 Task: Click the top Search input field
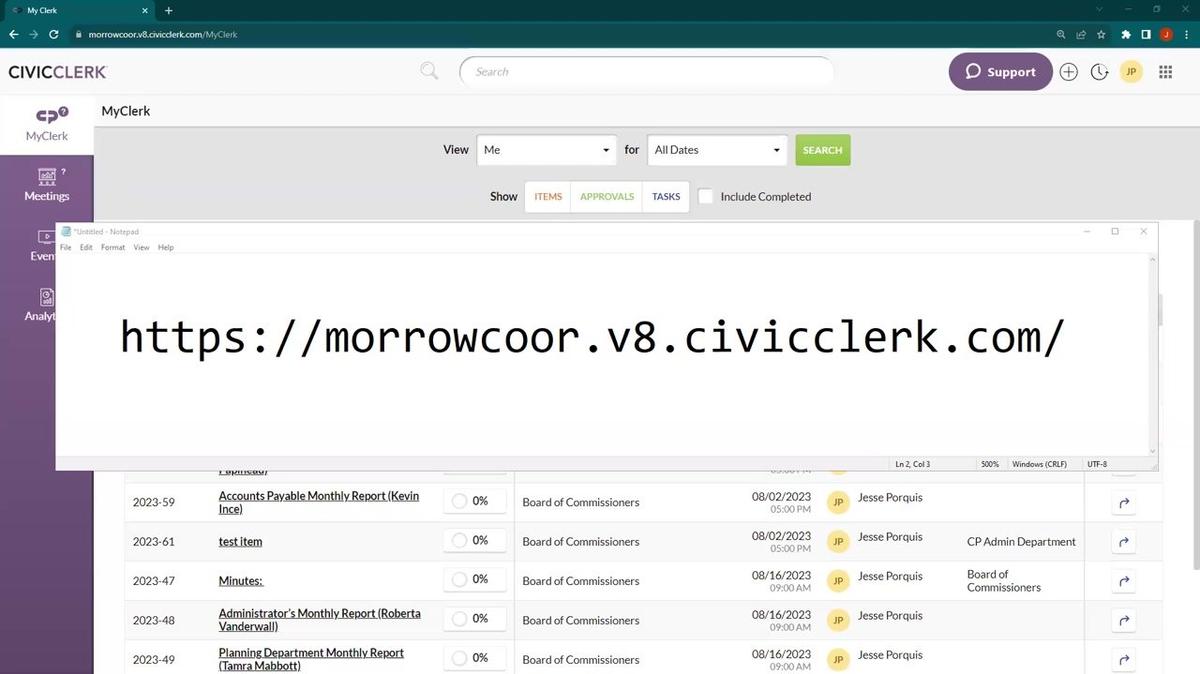click(646, 72)
